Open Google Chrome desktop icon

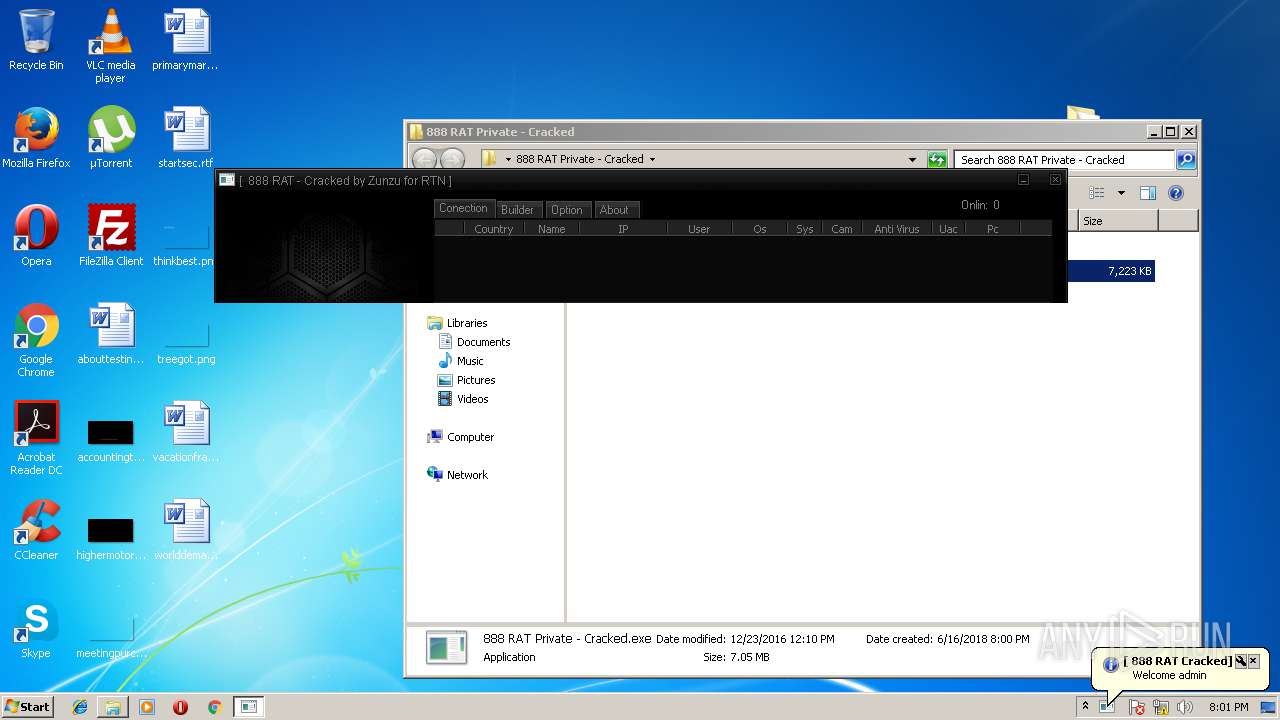point(36,340)
